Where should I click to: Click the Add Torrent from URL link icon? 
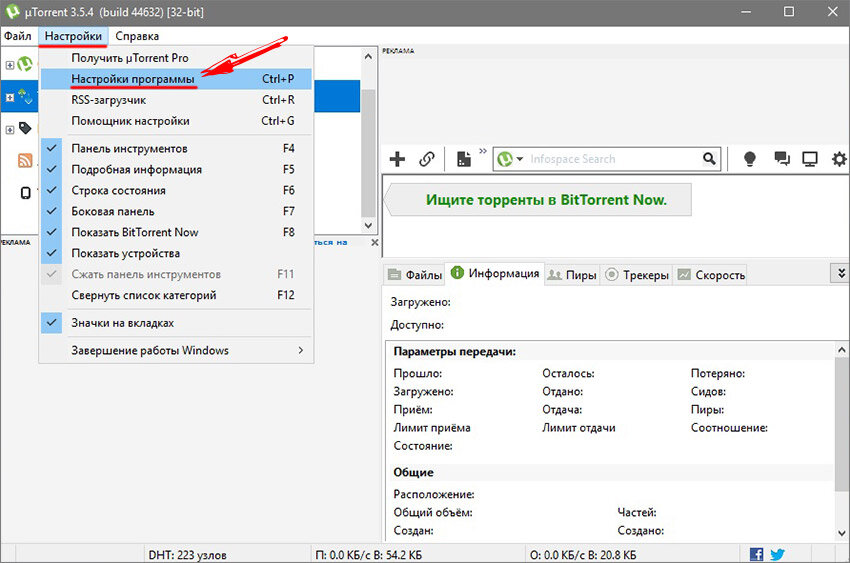point(427,159)
